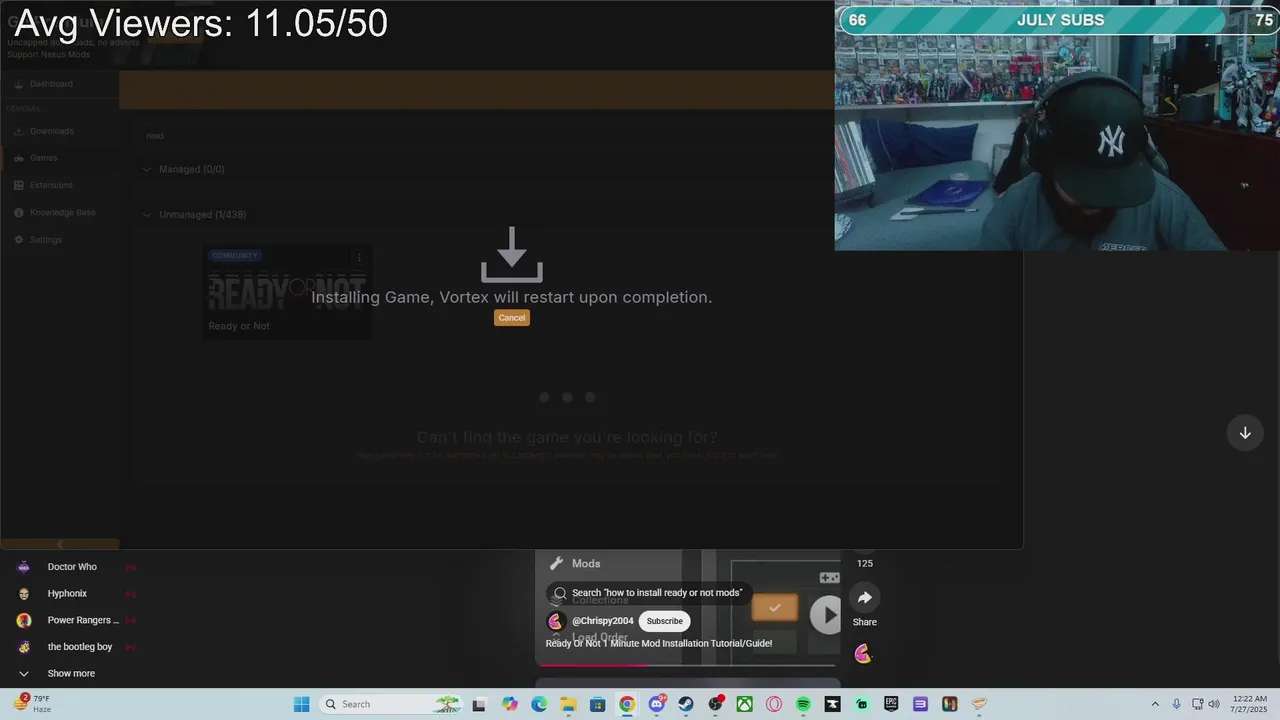The width and height of the screenshot is (1280, 720).
Task: Open Hyphonix subscription channel
Action: [x=67, y=593]
